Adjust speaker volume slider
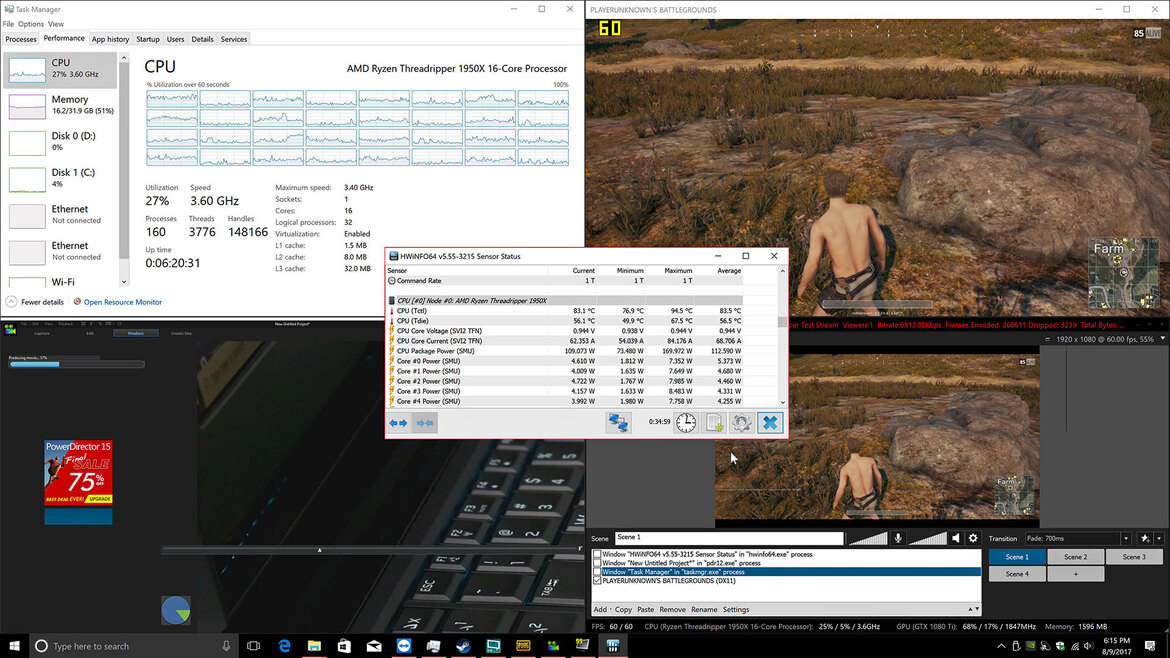1170x658 pixels. tap(927, 538)
